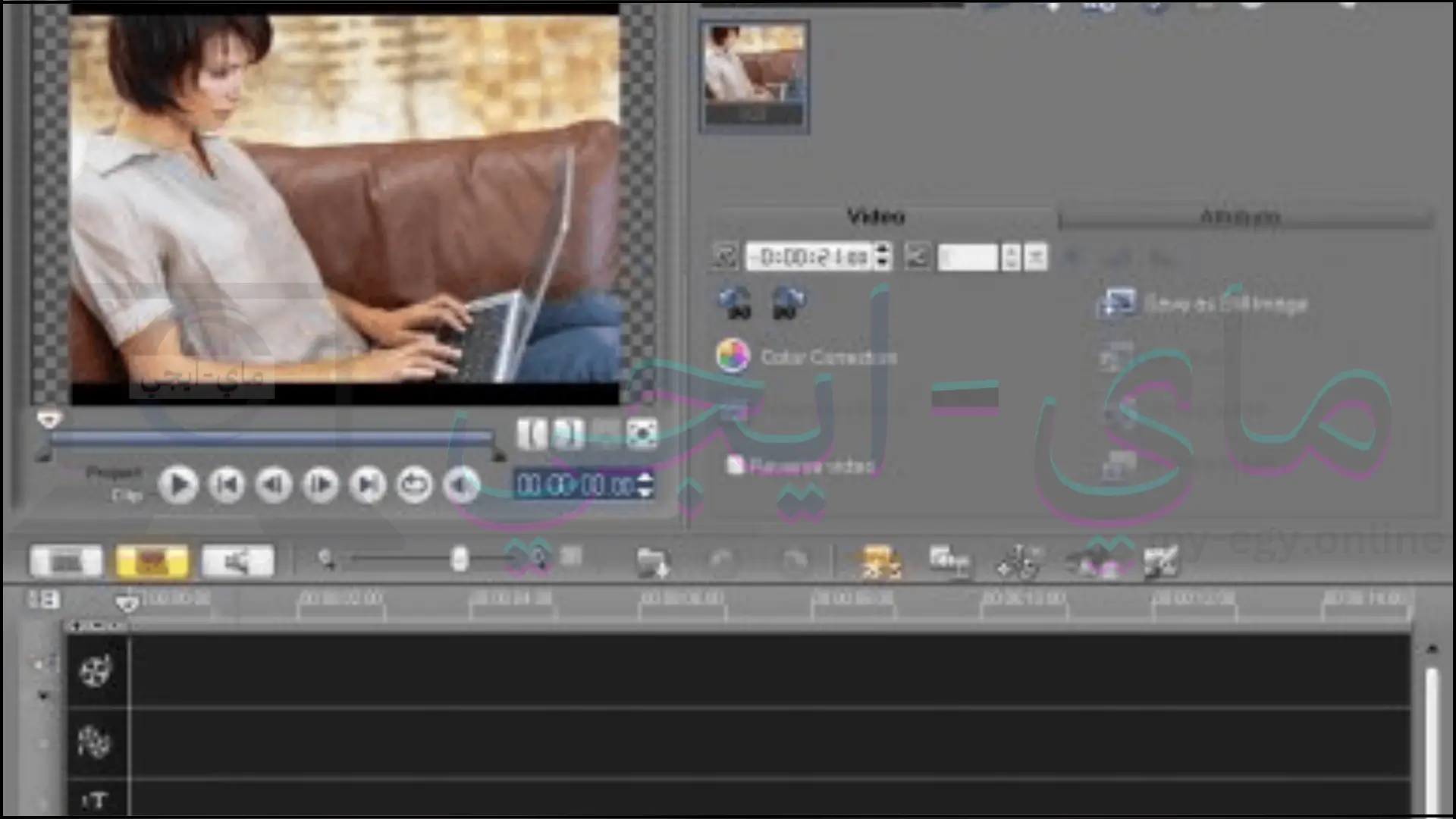Click the timeline playhead marker

pyautogui.click(x=127, y=603)
